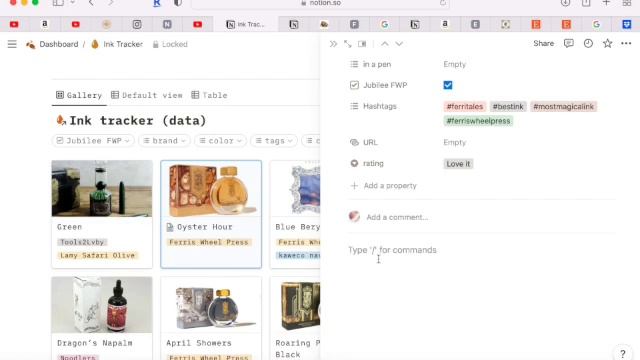Click the Ink Tracker page flame icon

(95, 44)
